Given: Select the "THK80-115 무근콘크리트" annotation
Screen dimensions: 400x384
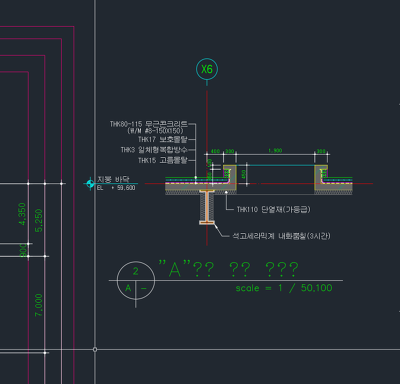Looking at the screenshot, I should pos(149,124).
